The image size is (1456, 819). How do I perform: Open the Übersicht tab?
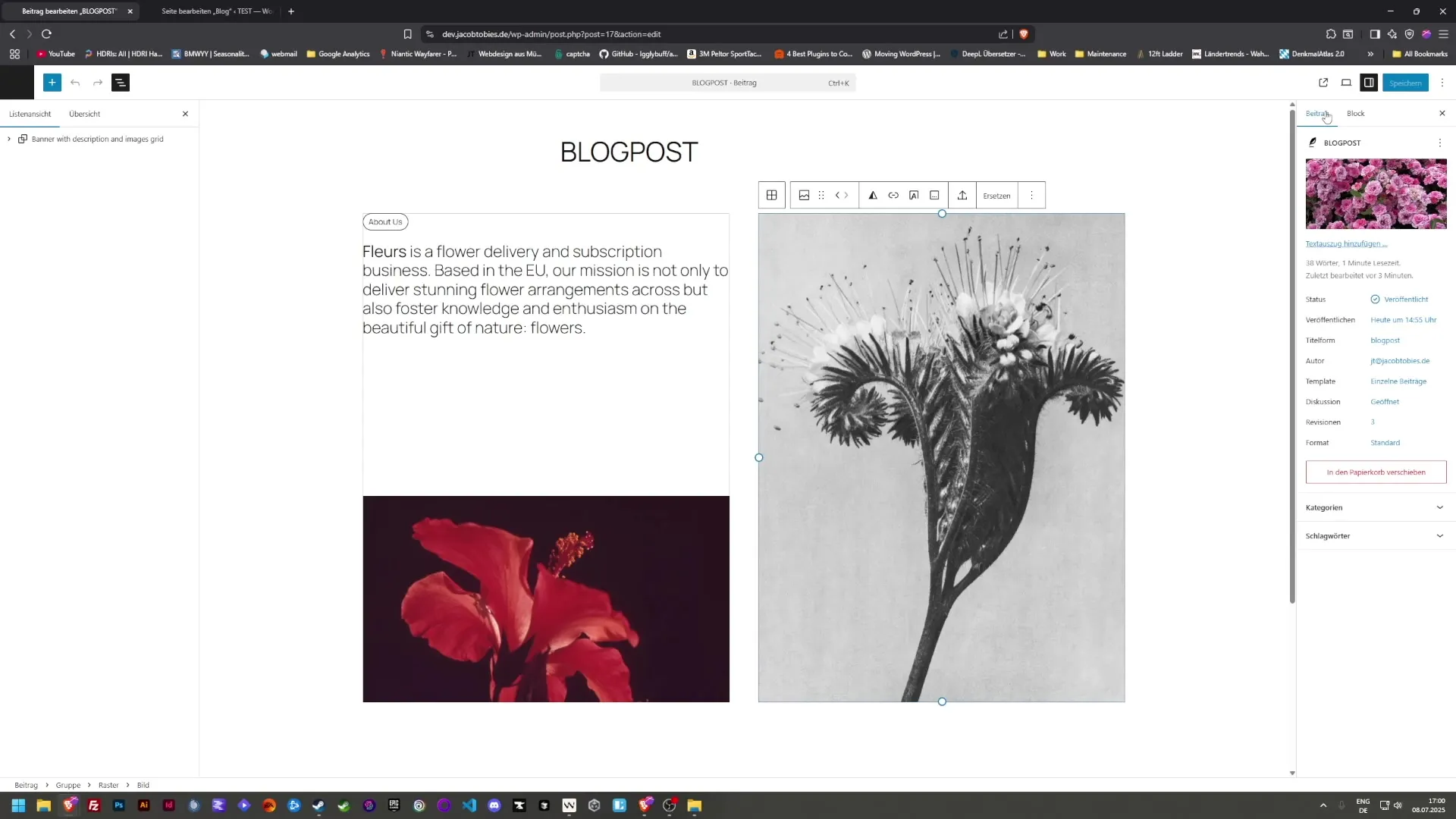point(84,114)
